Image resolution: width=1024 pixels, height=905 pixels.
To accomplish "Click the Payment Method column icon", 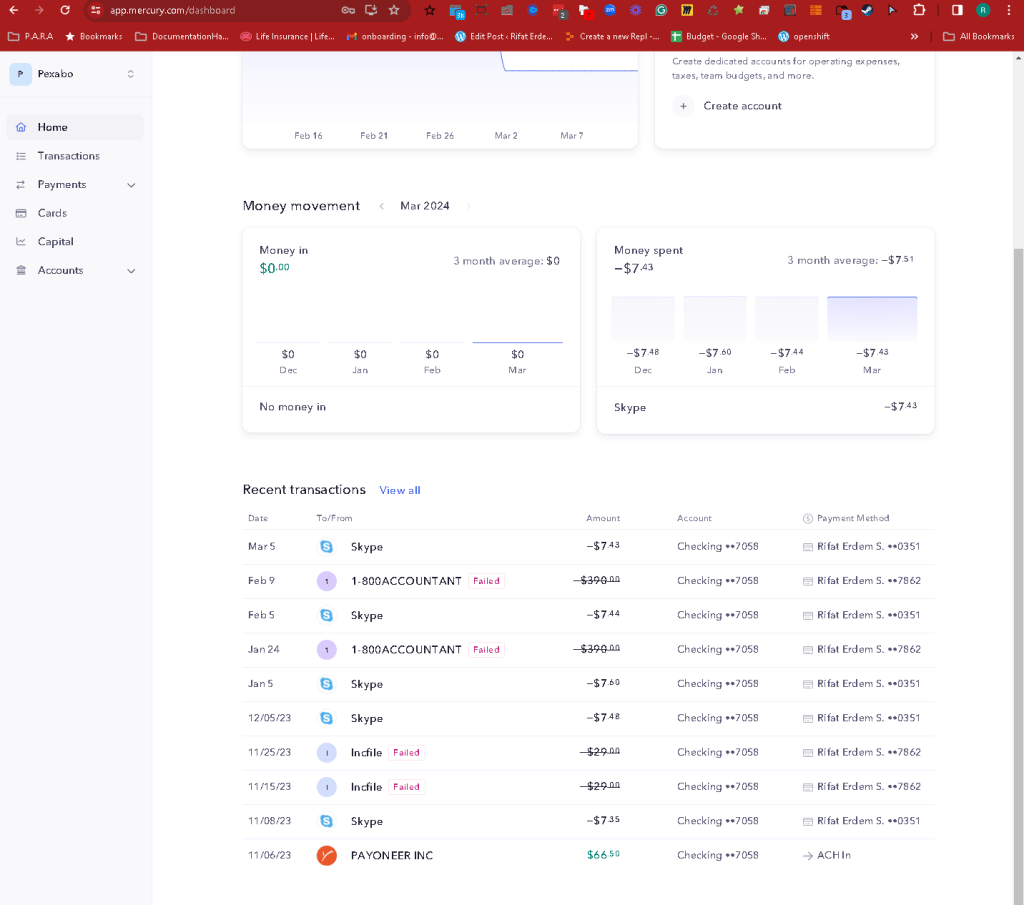I will point(807,518).
